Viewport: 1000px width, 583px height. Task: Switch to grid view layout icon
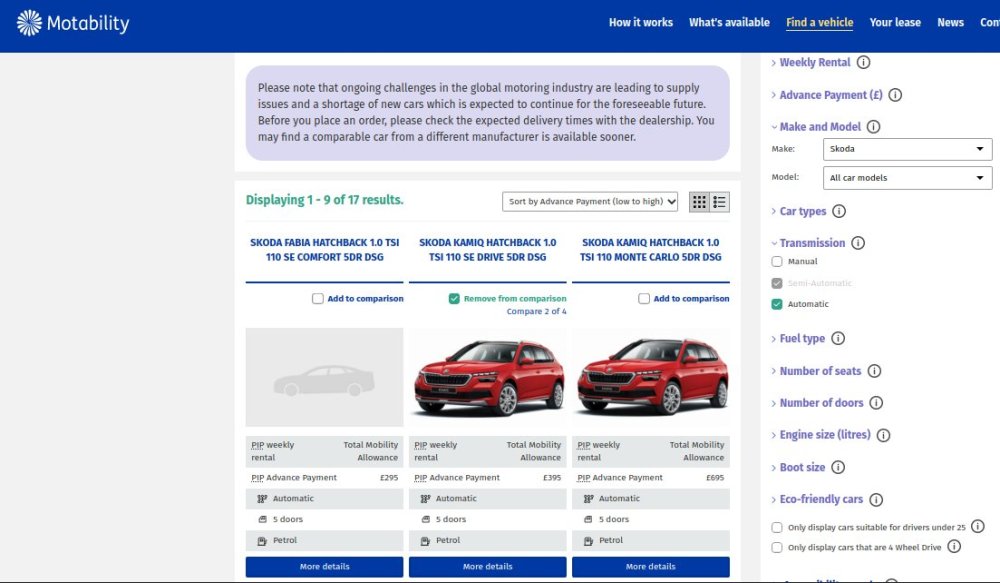(699, 202)
